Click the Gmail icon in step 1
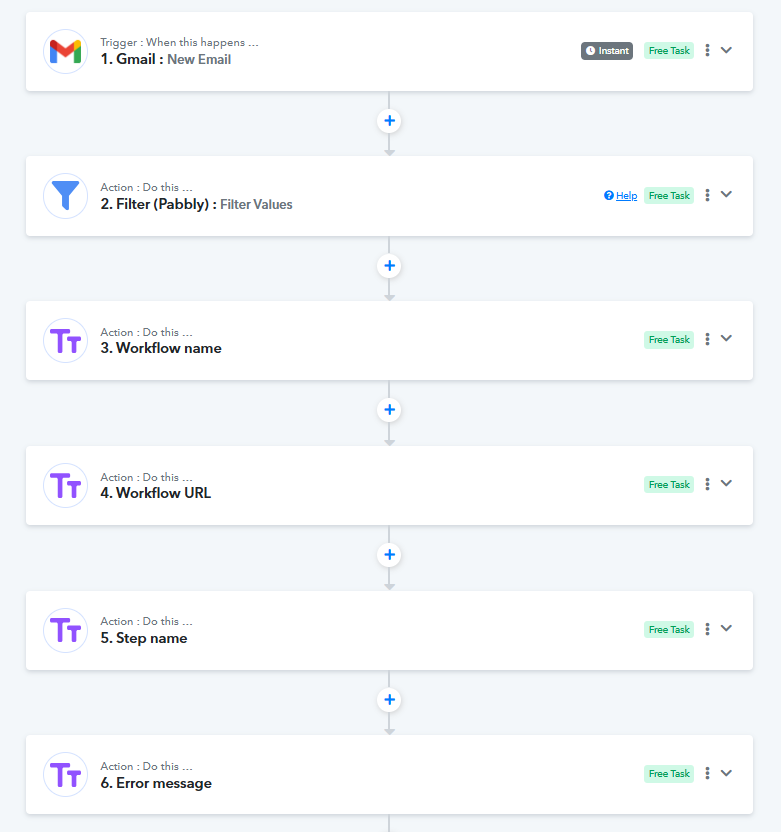 coord(65,51)
